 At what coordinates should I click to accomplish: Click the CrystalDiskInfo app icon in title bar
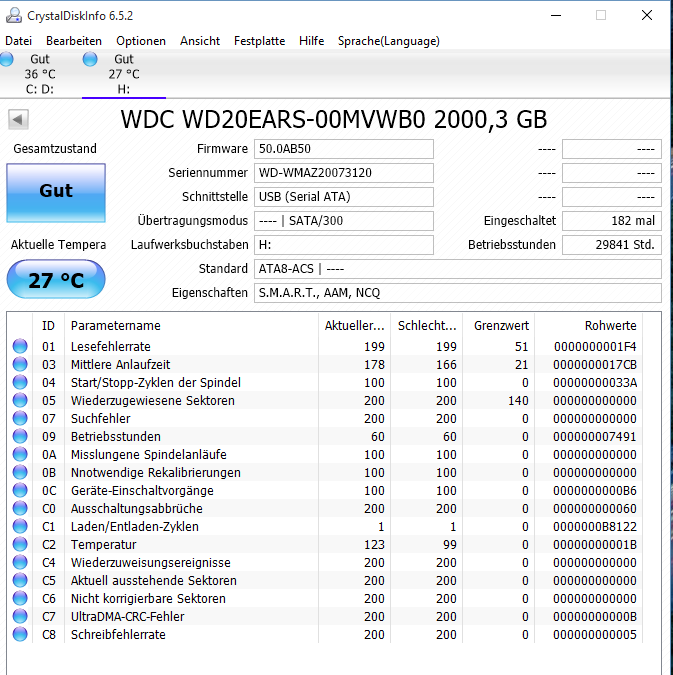tap(13, 15)
